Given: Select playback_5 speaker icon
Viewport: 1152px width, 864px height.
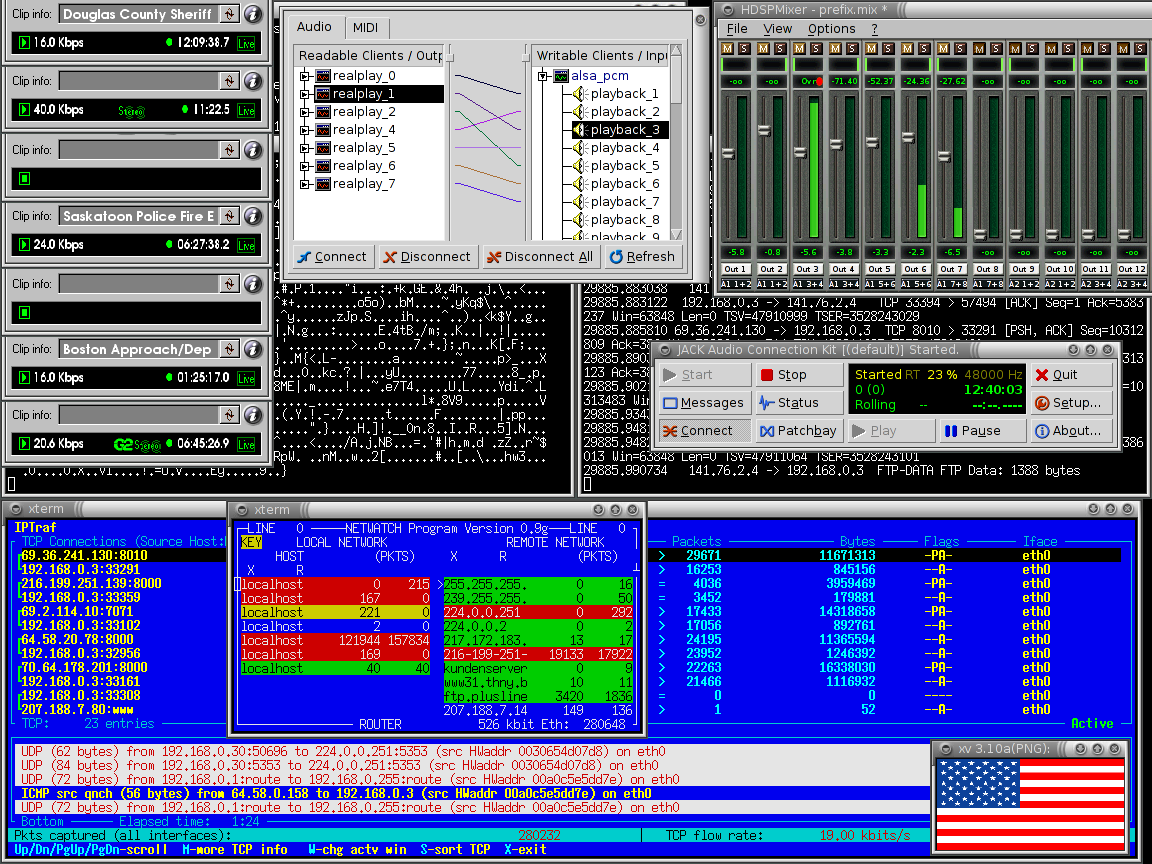Looking at the screenshot, I should (580, 166).
